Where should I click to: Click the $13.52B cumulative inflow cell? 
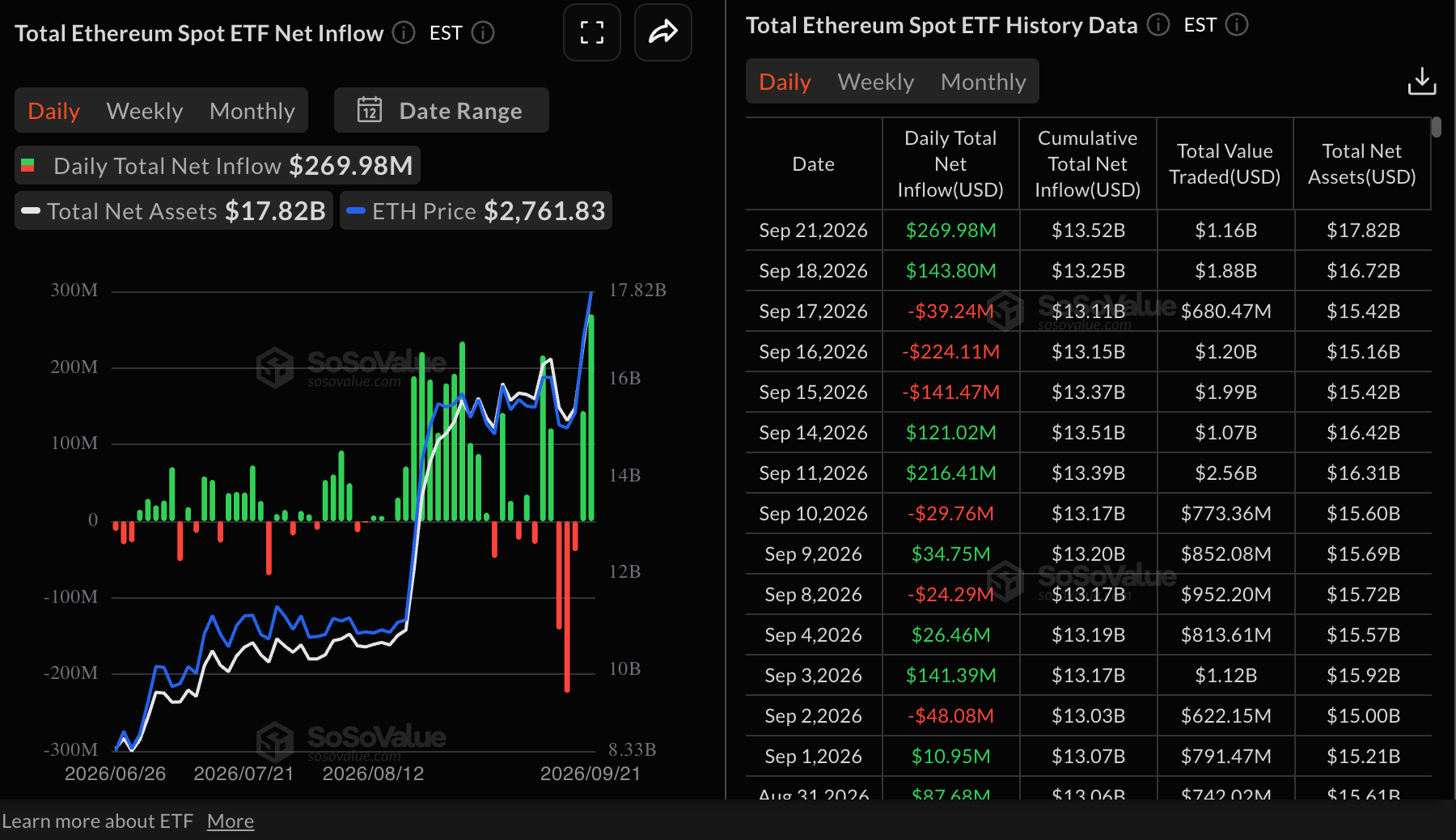1089,231
